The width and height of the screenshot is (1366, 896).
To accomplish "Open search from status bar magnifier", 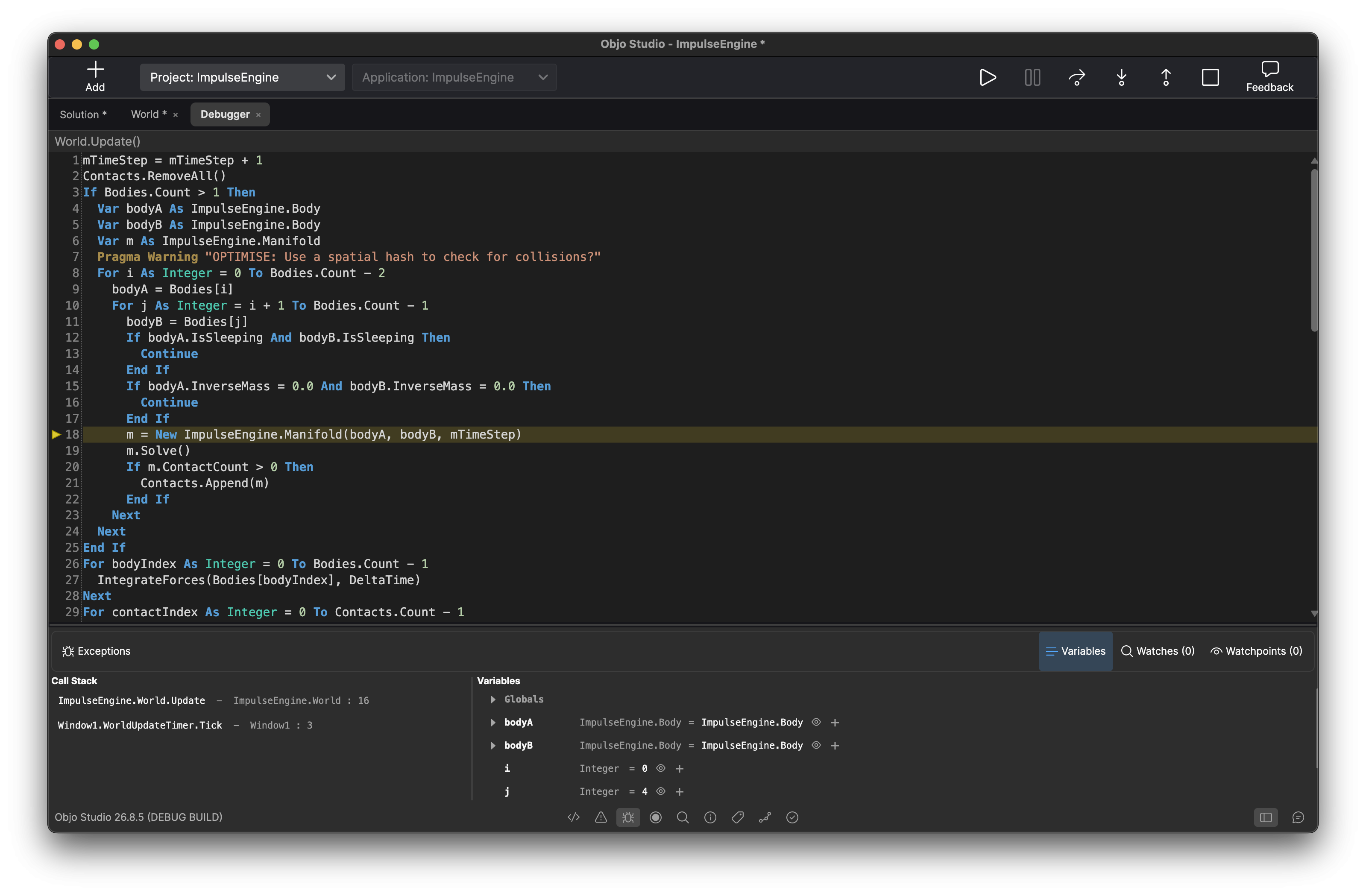I will point(683,817).
